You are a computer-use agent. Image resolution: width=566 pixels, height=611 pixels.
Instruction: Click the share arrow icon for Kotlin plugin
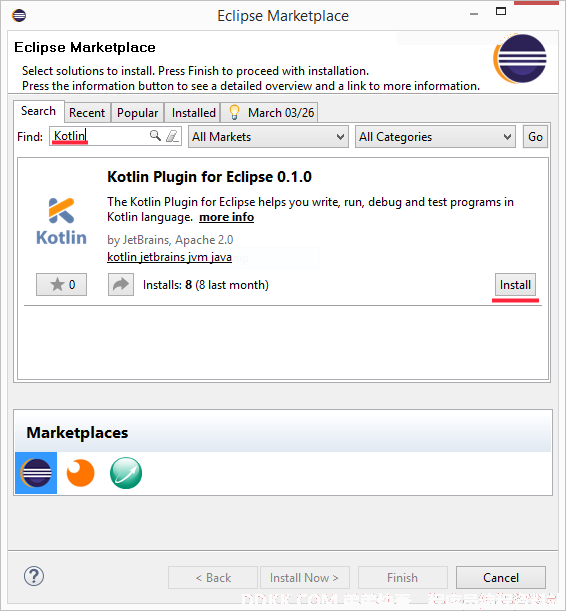[x=121, y=284]
